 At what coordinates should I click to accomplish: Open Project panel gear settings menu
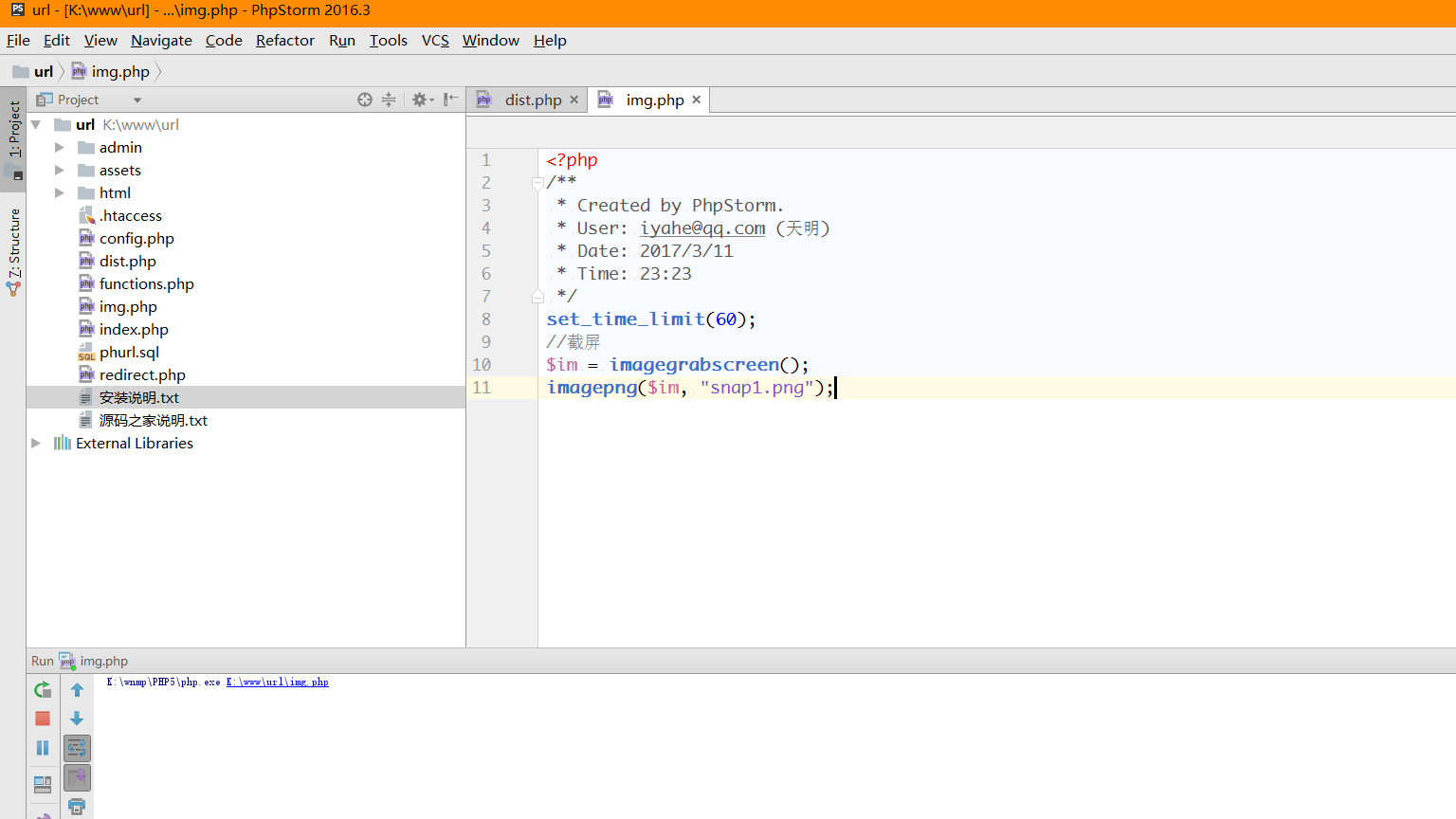pos(422,100)
